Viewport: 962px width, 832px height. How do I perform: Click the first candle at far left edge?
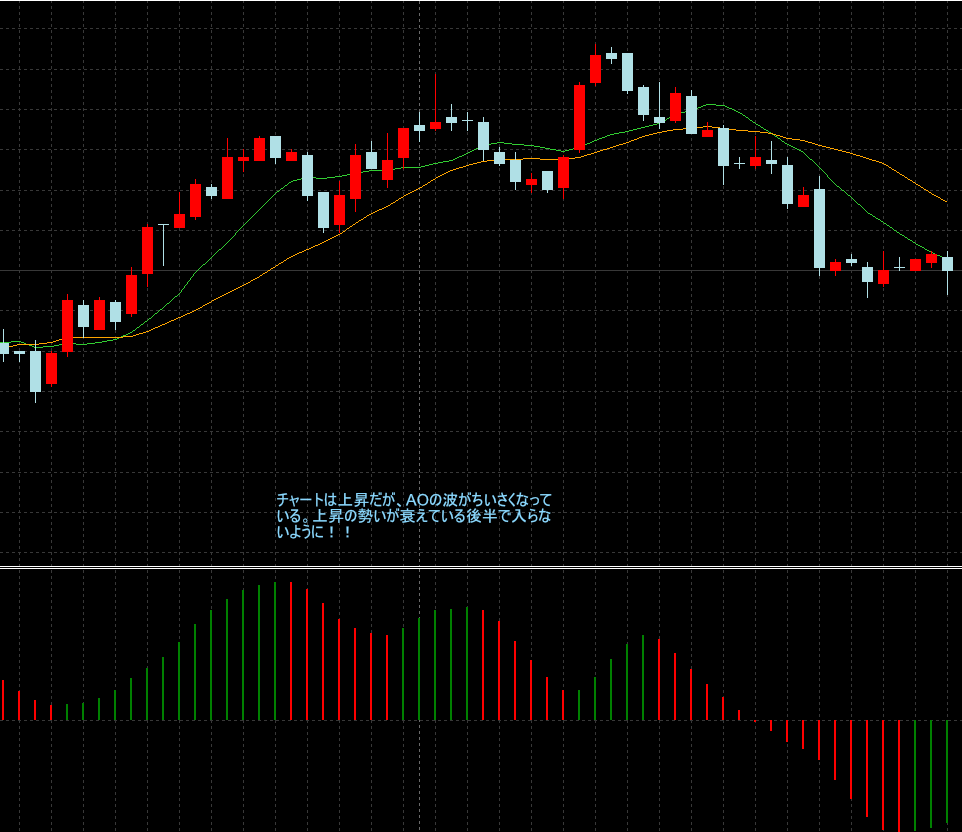click(3, 347)
